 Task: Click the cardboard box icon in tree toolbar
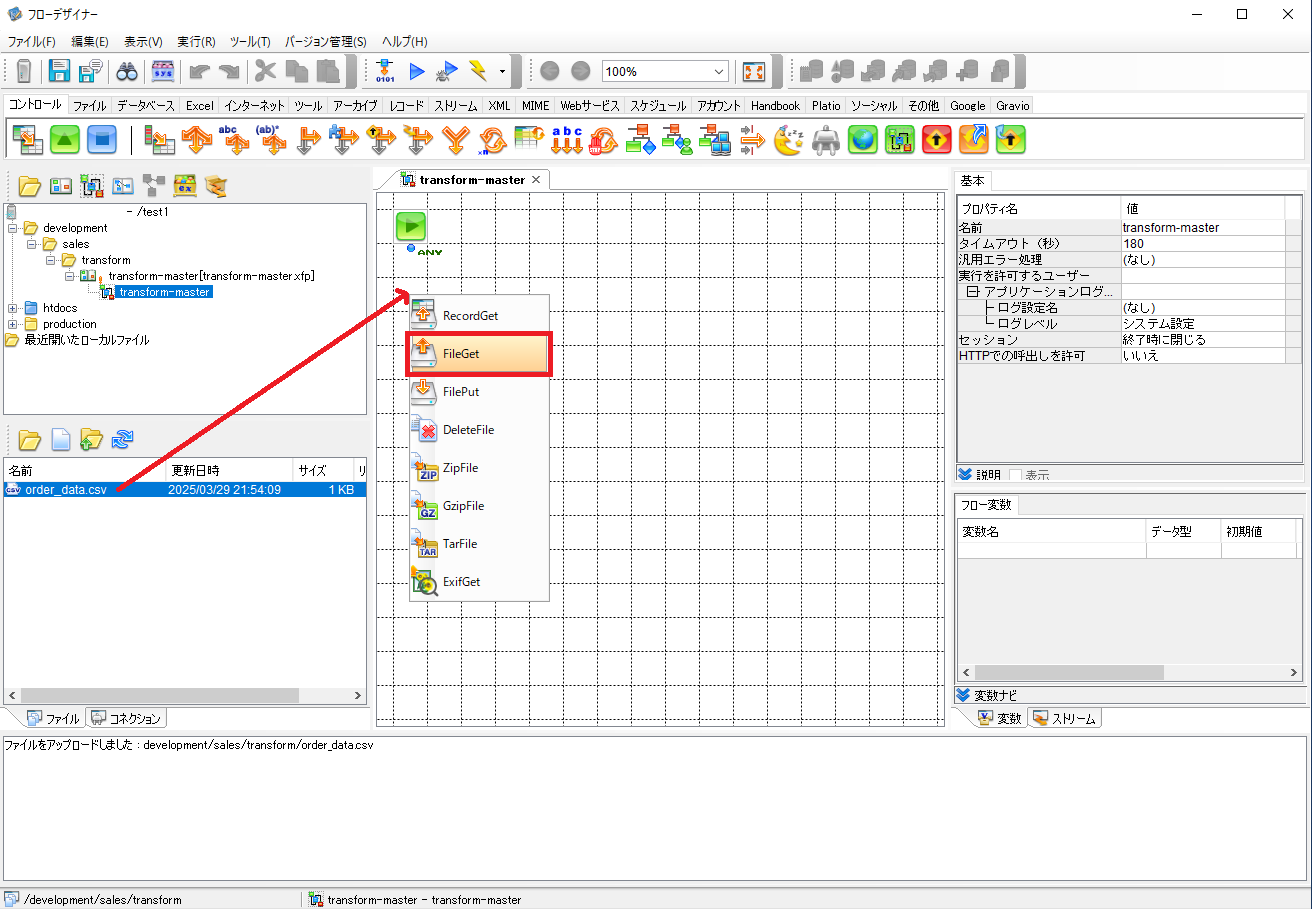[215, 185]
